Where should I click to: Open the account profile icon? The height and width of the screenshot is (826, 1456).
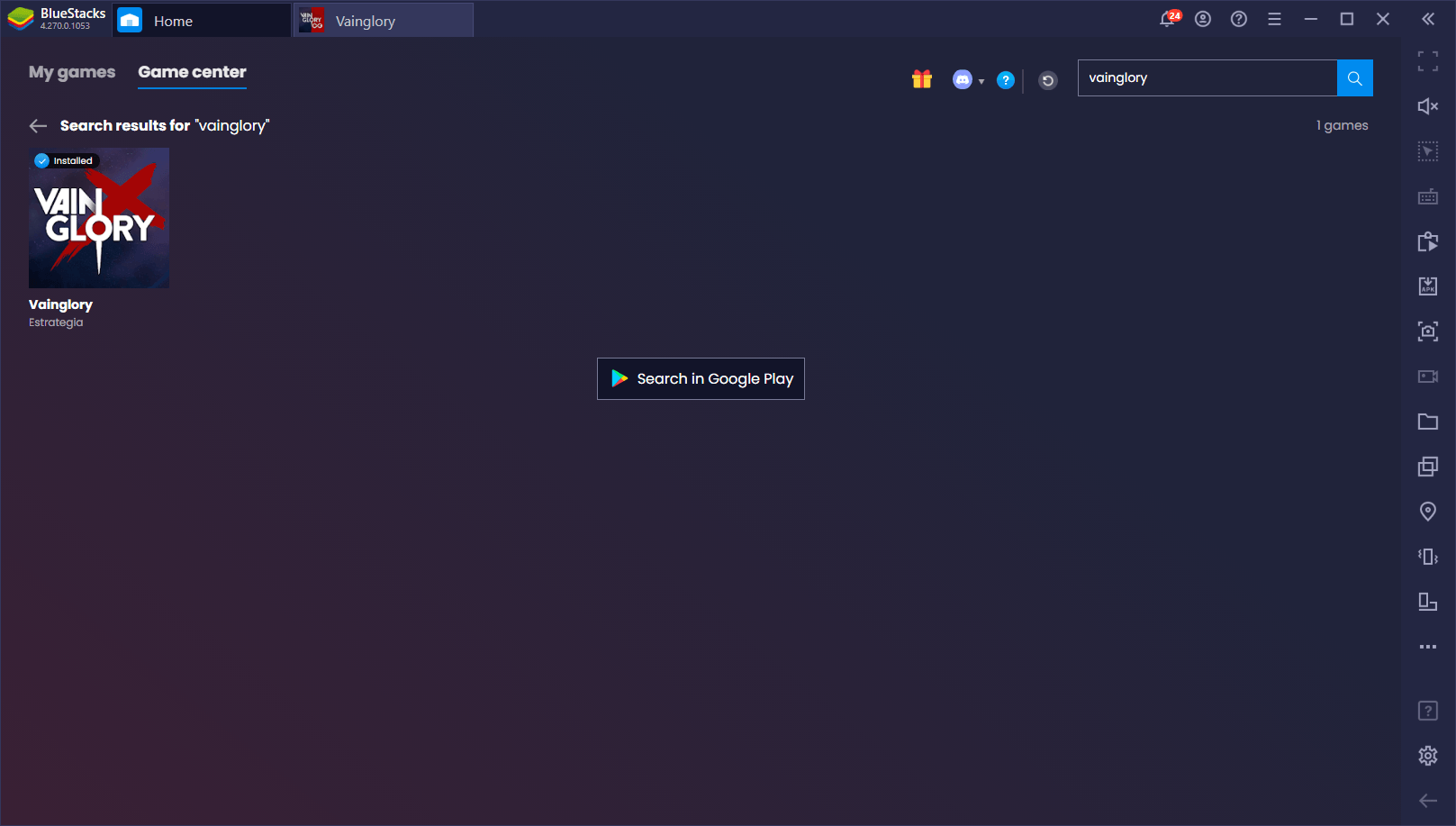coord(1203,19)
